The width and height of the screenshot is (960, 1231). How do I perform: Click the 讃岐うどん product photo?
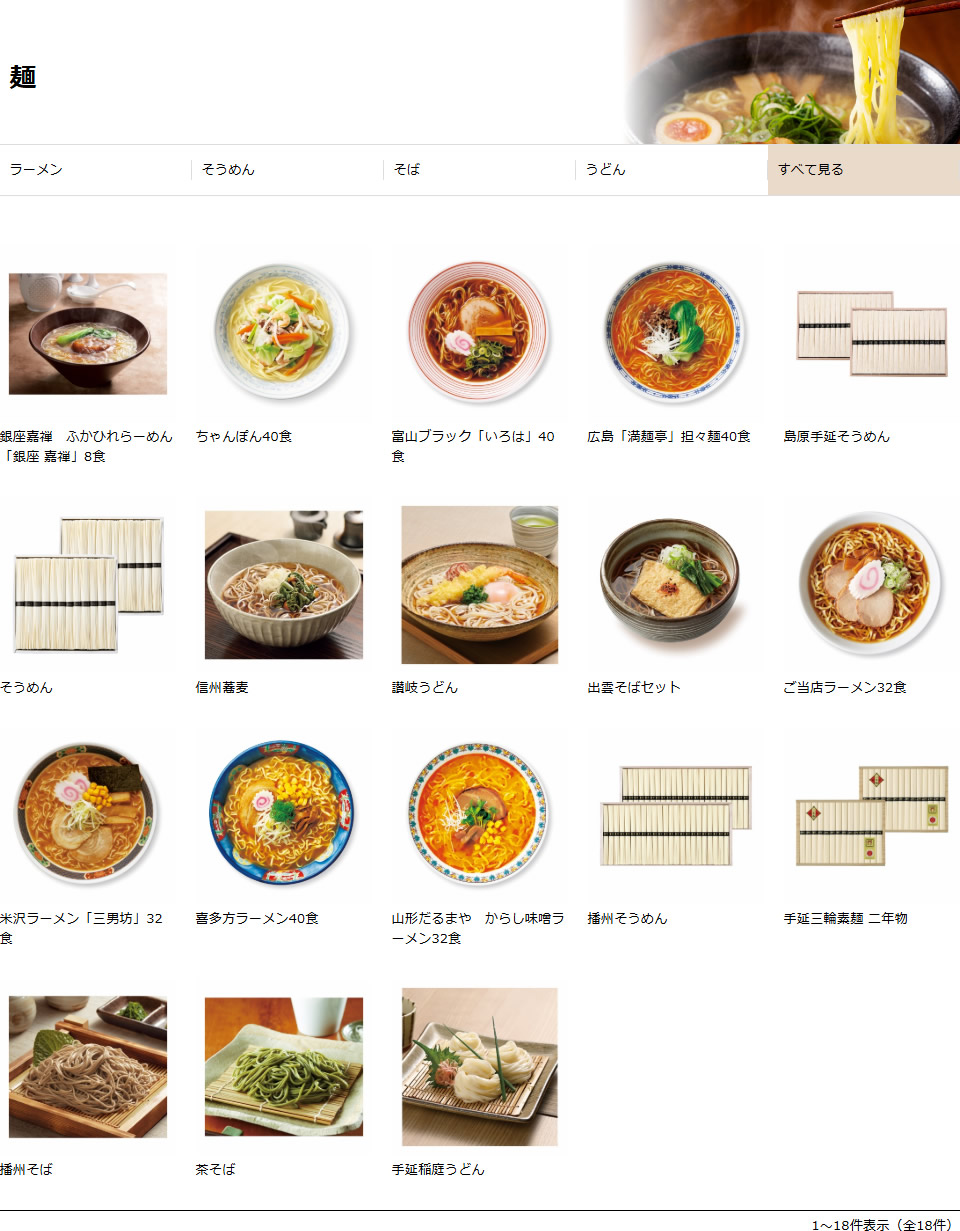coord(480,585)
